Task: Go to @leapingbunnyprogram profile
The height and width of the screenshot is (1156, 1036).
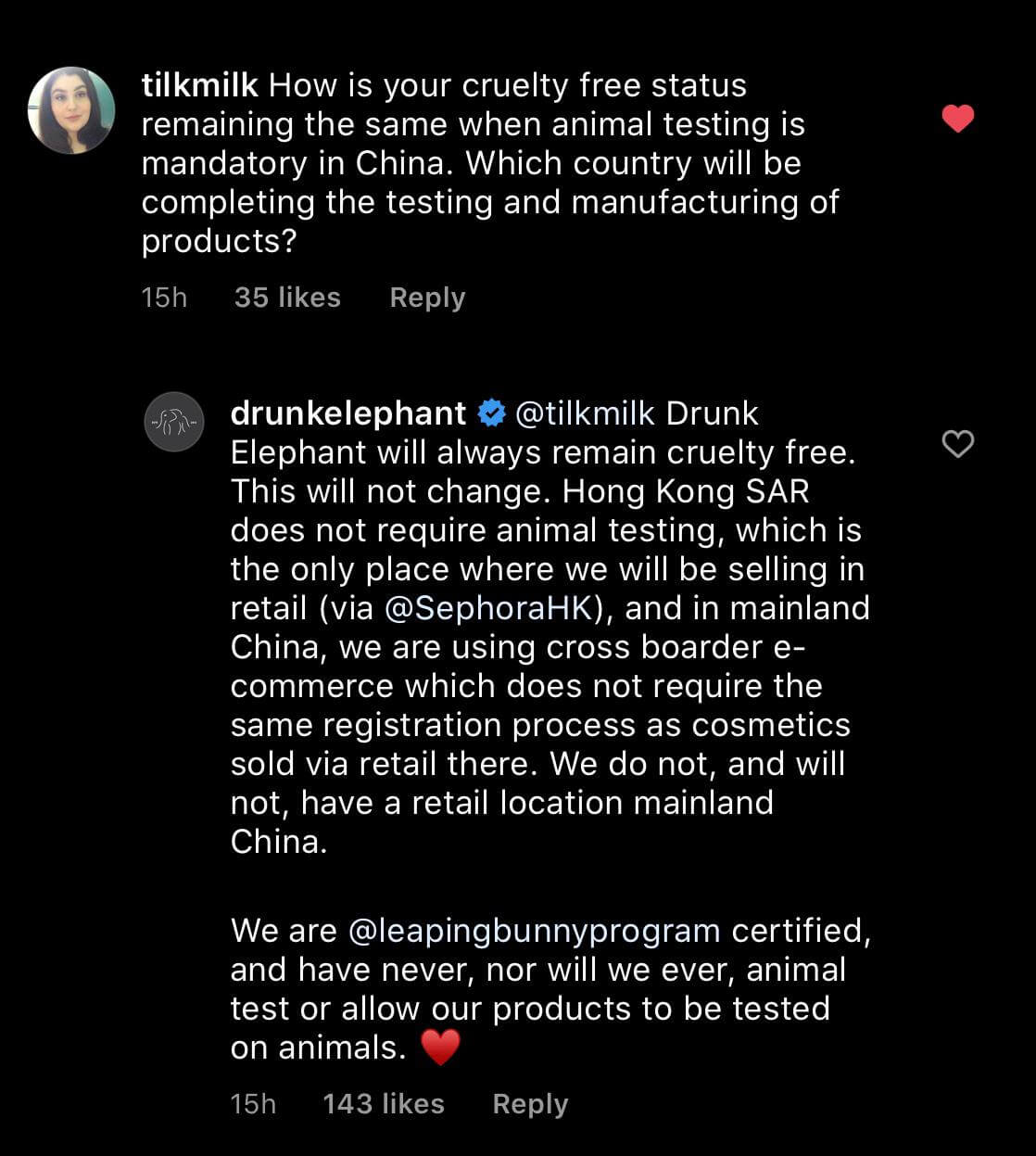Action: pyautogui.click(x=534, y=931)
